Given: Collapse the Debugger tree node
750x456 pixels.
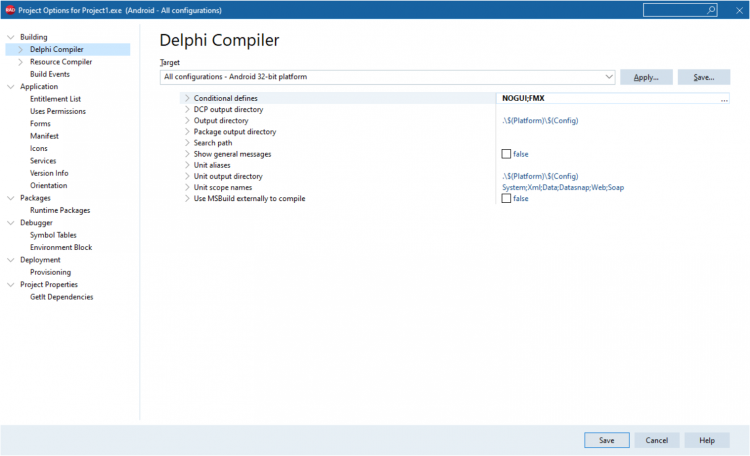Looking at the screenshot, I should [11, 222].
